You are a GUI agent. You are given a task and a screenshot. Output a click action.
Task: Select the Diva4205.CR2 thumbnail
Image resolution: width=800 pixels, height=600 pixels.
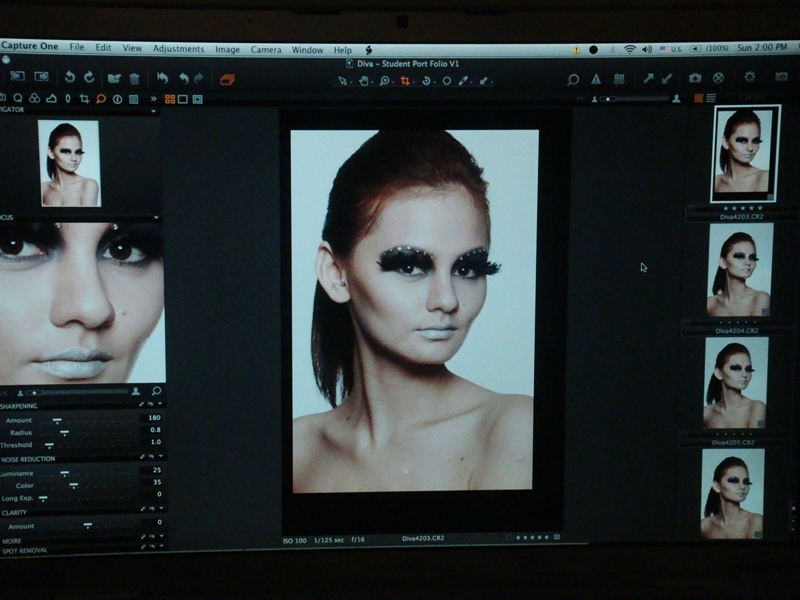pos(735,383)
